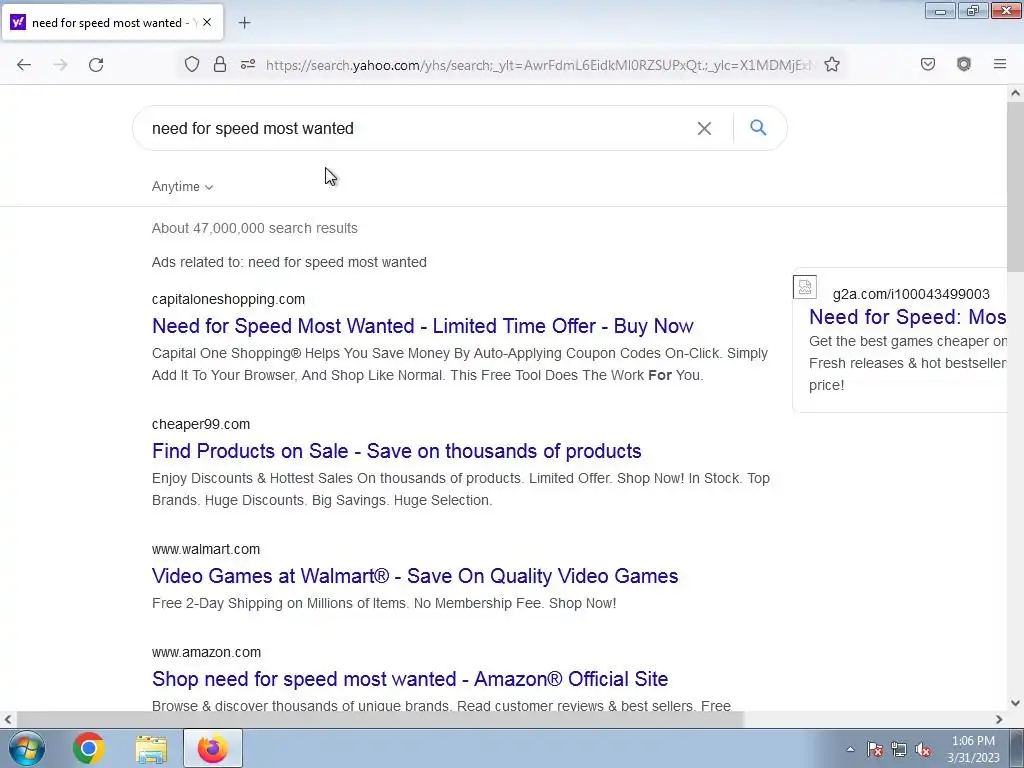The image size is (1024, 768).
Task: Open the muted volume tray icon
Action: pyautogui.click(x=923, y=749)
